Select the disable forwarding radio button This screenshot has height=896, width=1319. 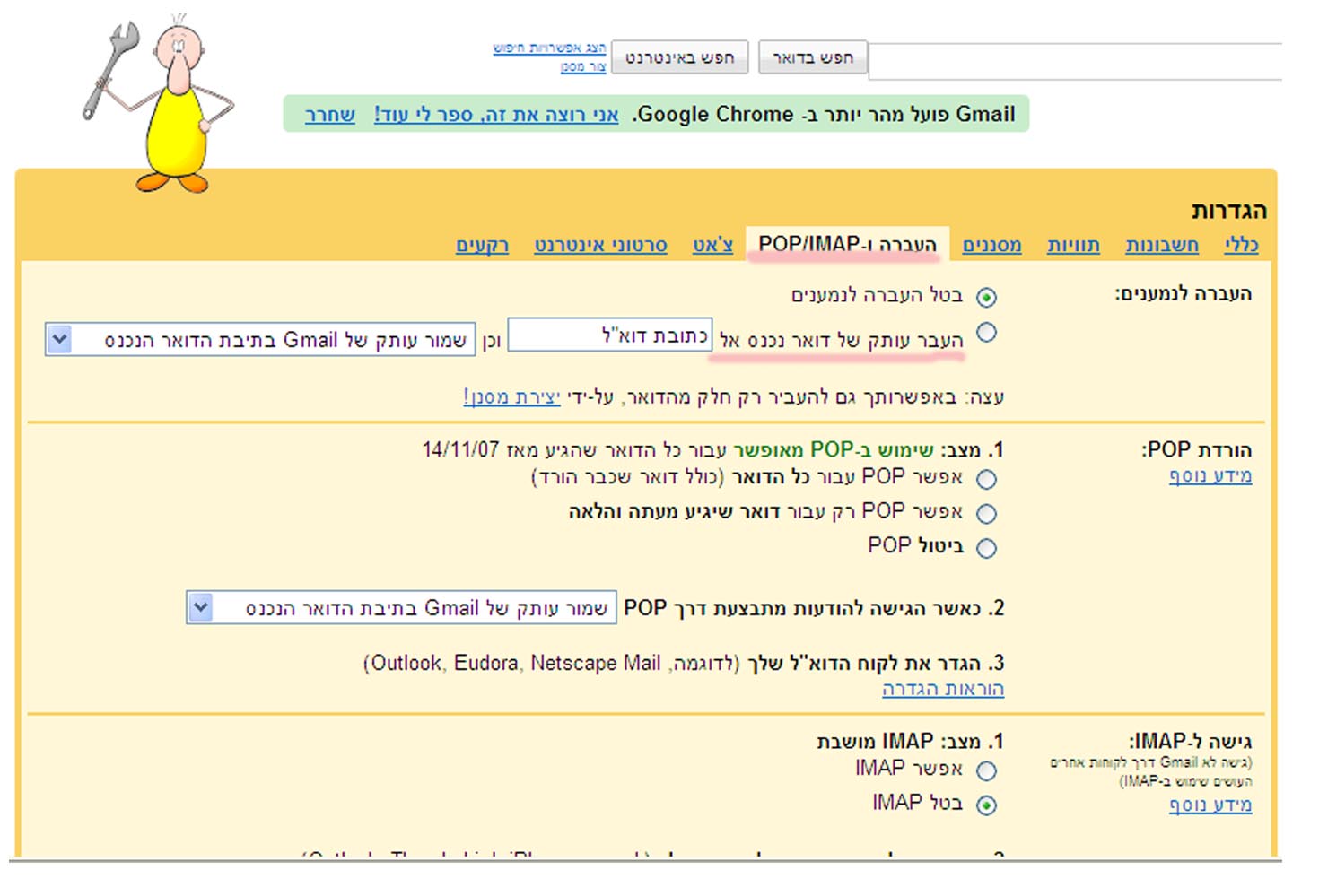[986, 297]
